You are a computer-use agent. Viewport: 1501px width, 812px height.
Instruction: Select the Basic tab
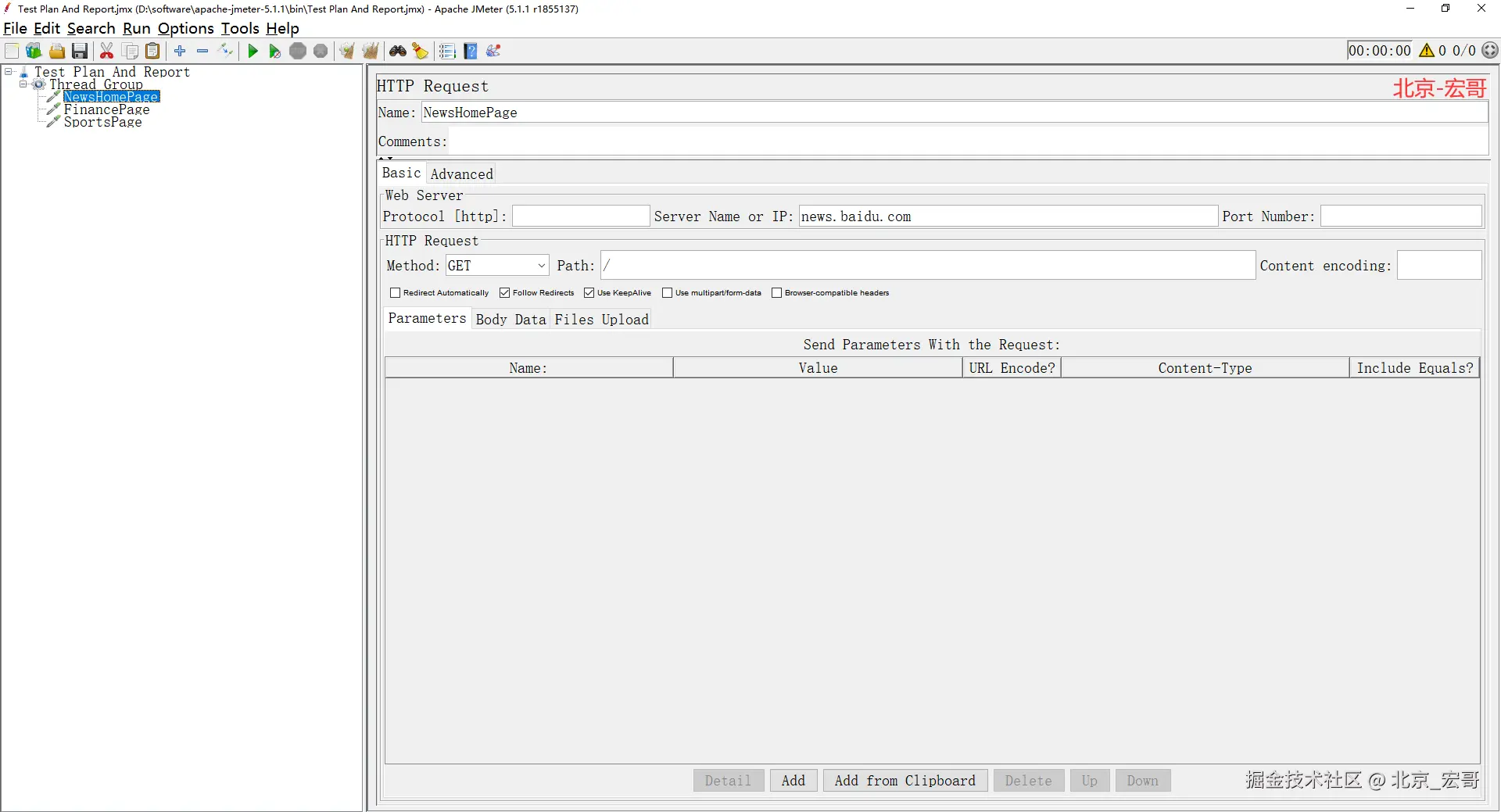(x=401, y=173)
